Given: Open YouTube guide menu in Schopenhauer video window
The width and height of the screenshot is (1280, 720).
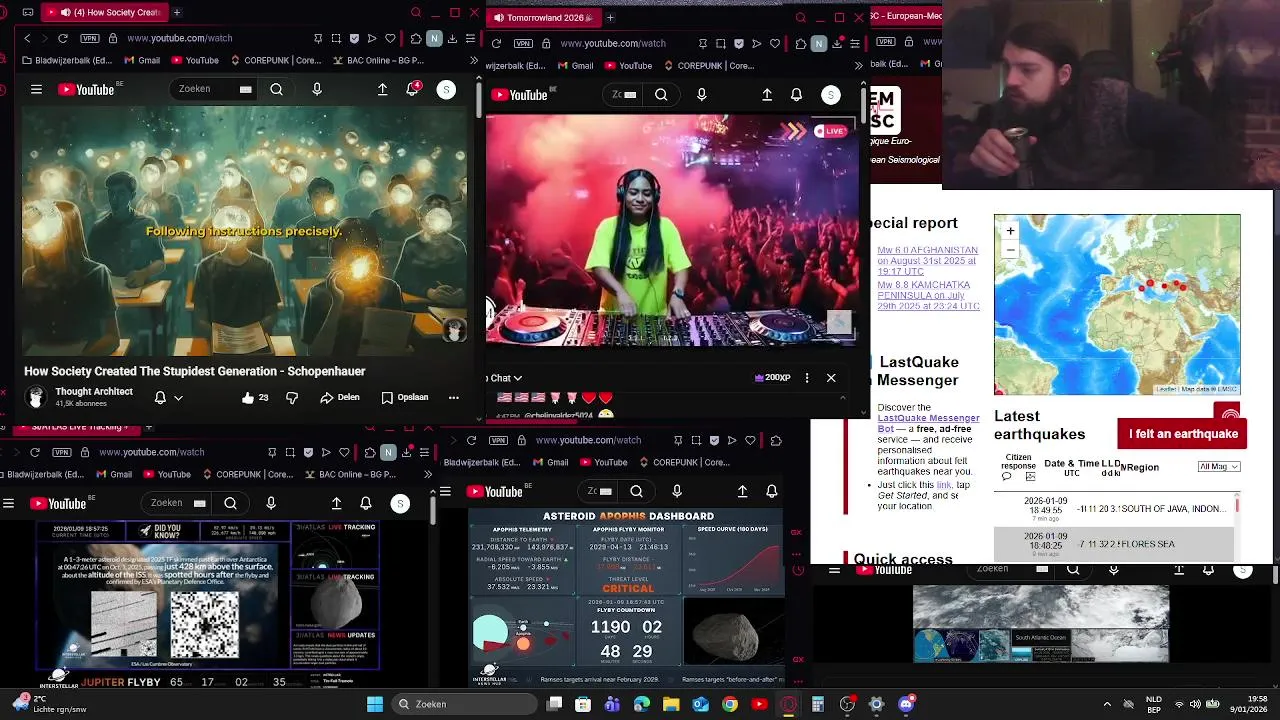Looking at the screenshot, I should coord(36,89).
